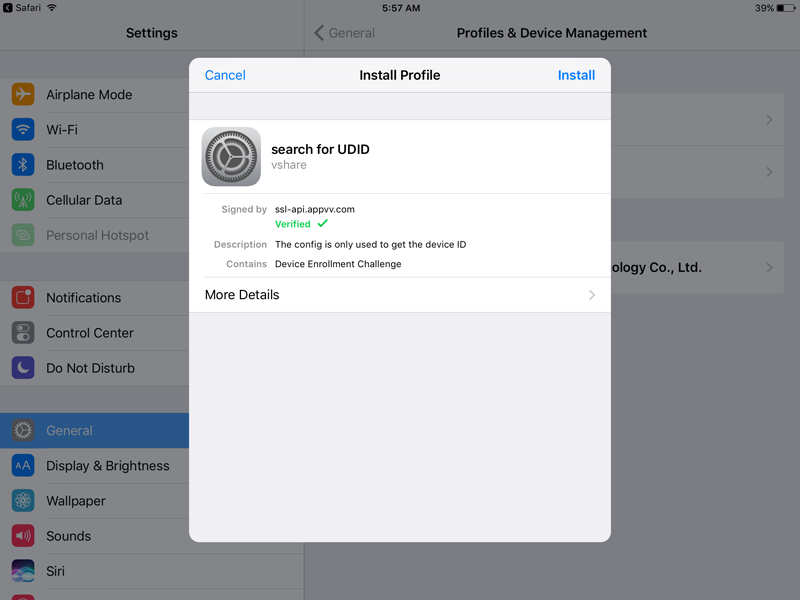Click 'search for UDID' profile title
The image size is (800, 600).
(x=320, y=149)
